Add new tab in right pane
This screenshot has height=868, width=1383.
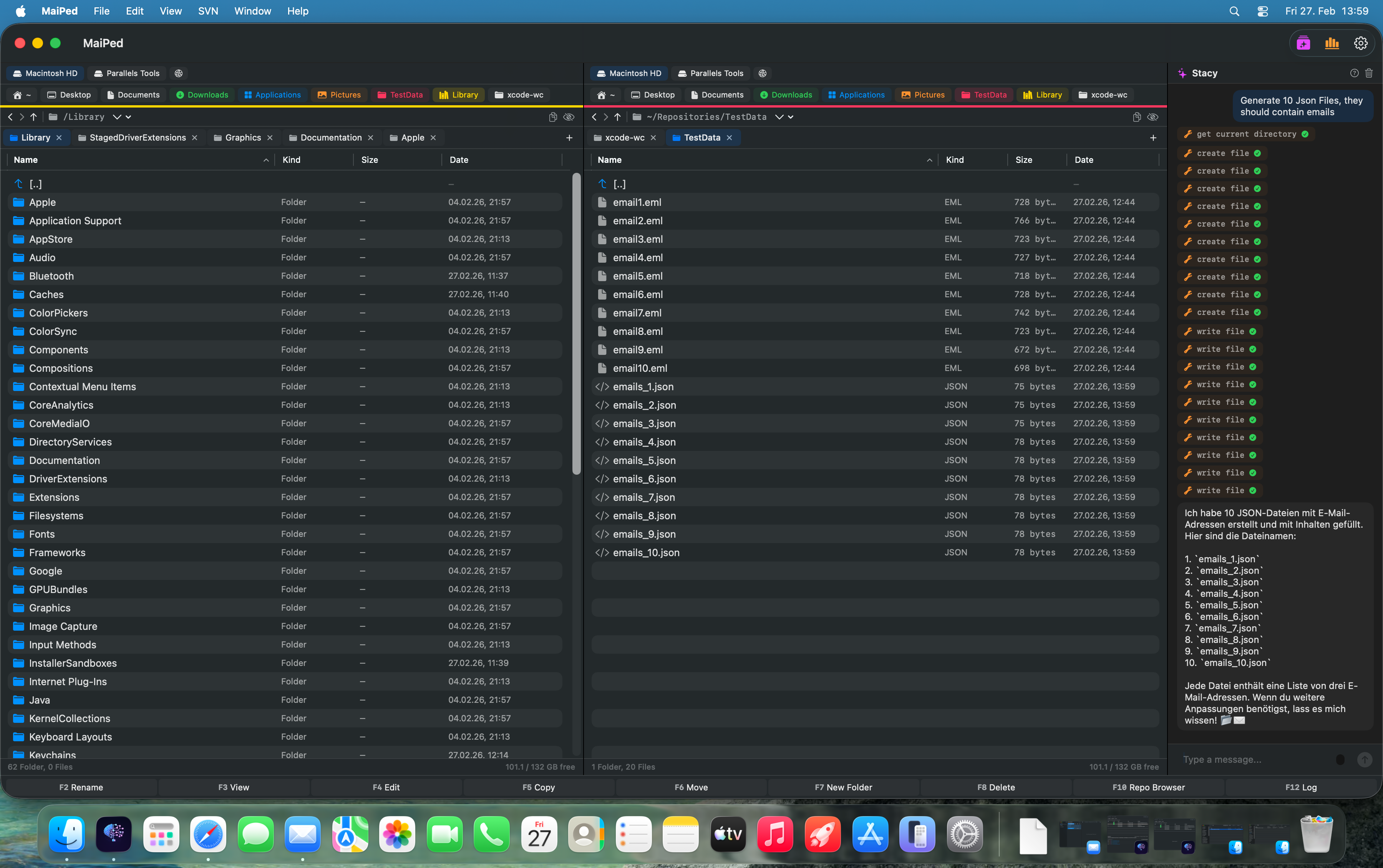click(1153, 138)
